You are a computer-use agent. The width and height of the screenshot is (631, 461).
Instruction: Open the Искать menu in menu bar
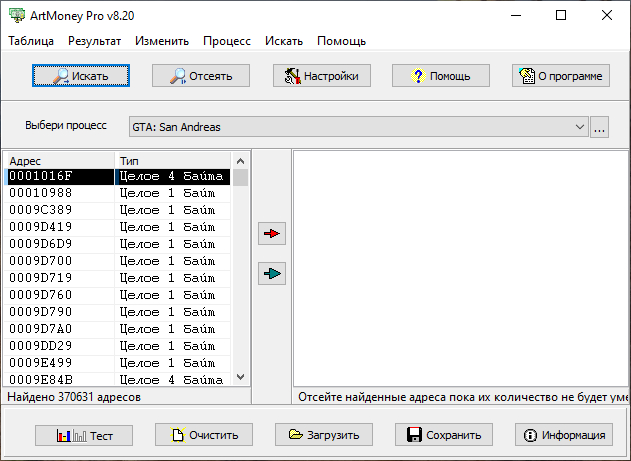(284, 41)
